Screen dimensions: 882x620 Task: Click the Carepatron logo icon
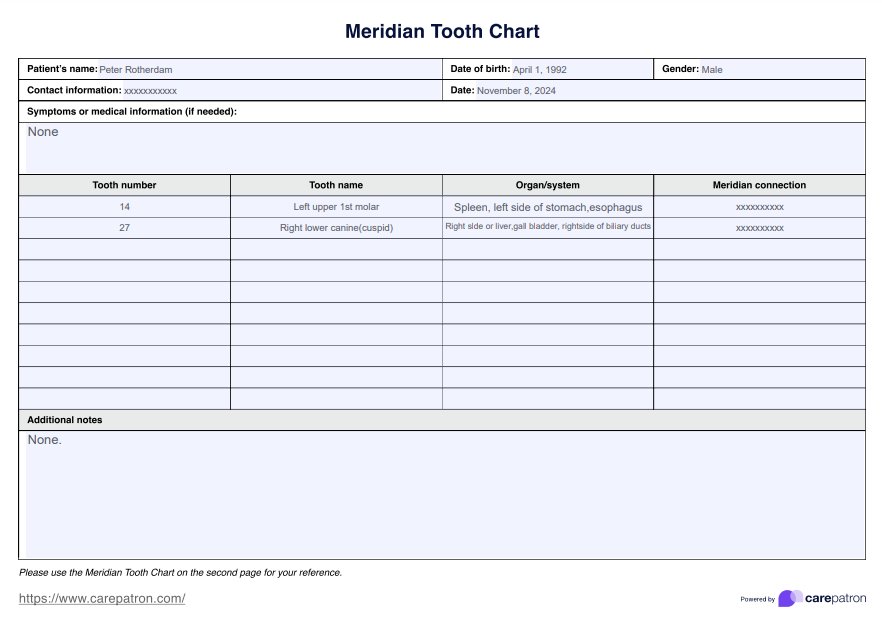(790, 598)
